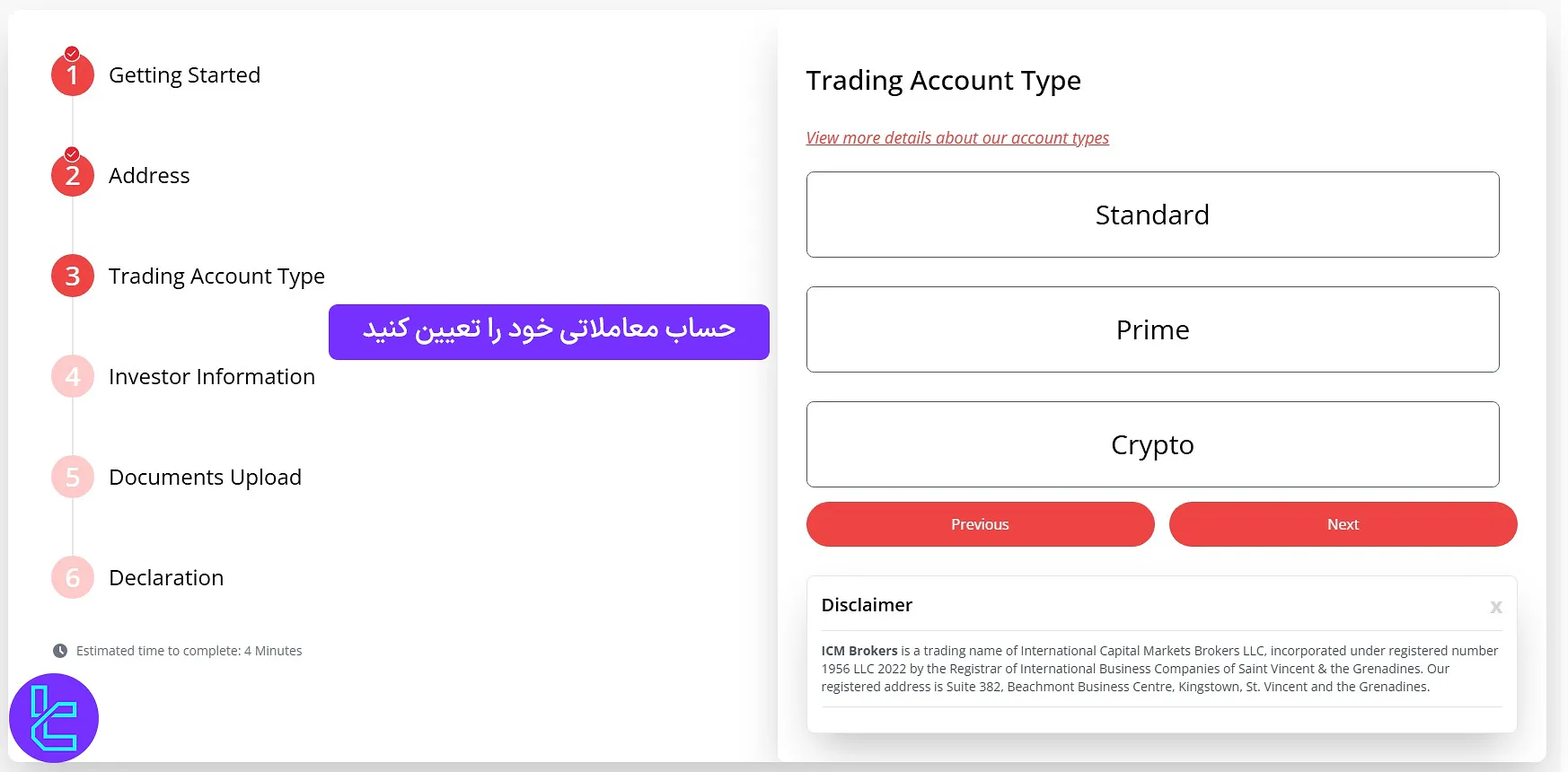Select the Documents Upload step indicator

[71, 477]
